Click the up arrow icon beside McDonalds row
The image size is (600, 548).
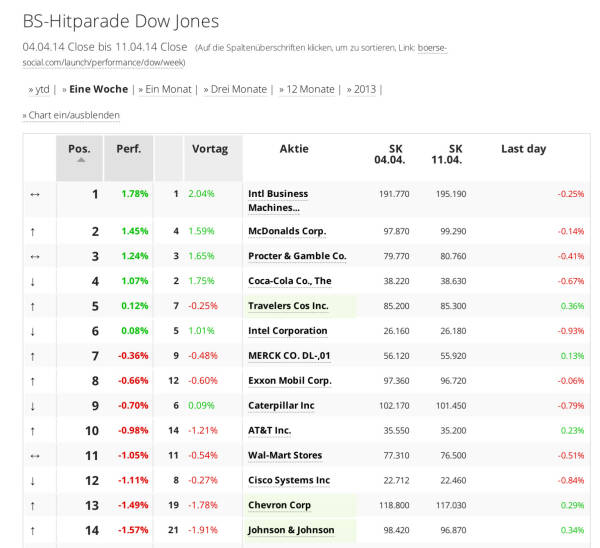[x=33, y=231]
